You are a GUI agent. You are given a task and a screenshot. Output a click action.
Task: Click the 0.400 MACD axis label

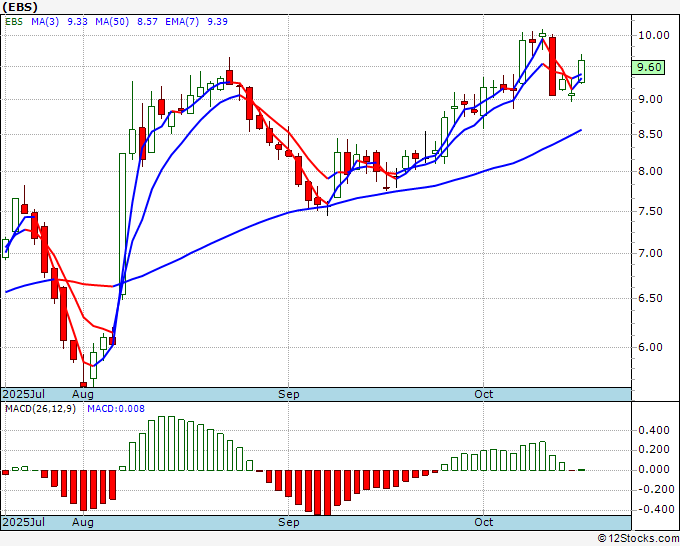pos(654,430)
